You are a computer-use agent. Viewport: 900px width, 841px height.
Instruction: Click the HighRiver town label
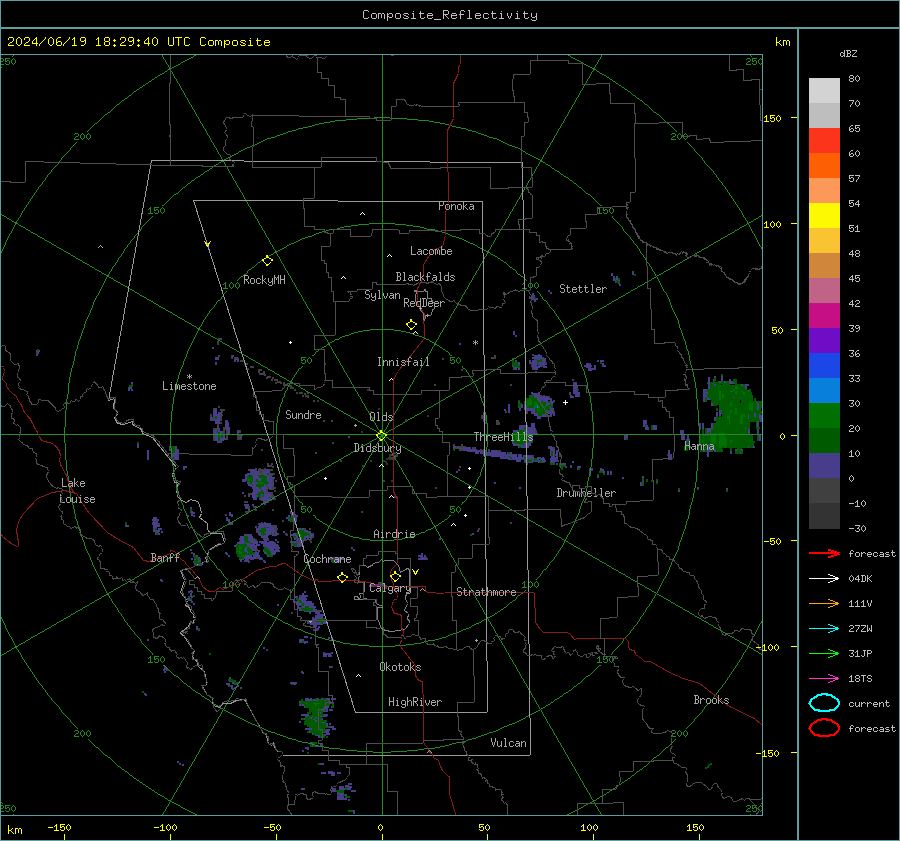coord(415,702)
